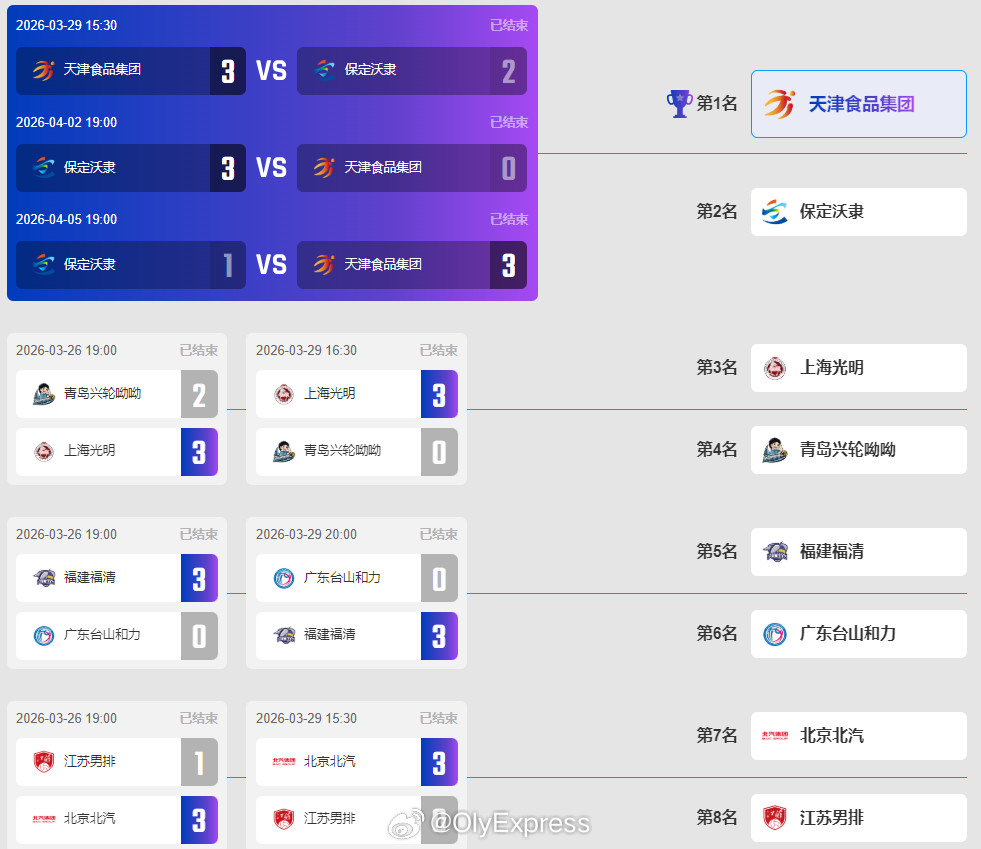This screenshot has height=849, width=981.
Task: Click the 已结束 status label on the top match
Action: coord(508,26)
